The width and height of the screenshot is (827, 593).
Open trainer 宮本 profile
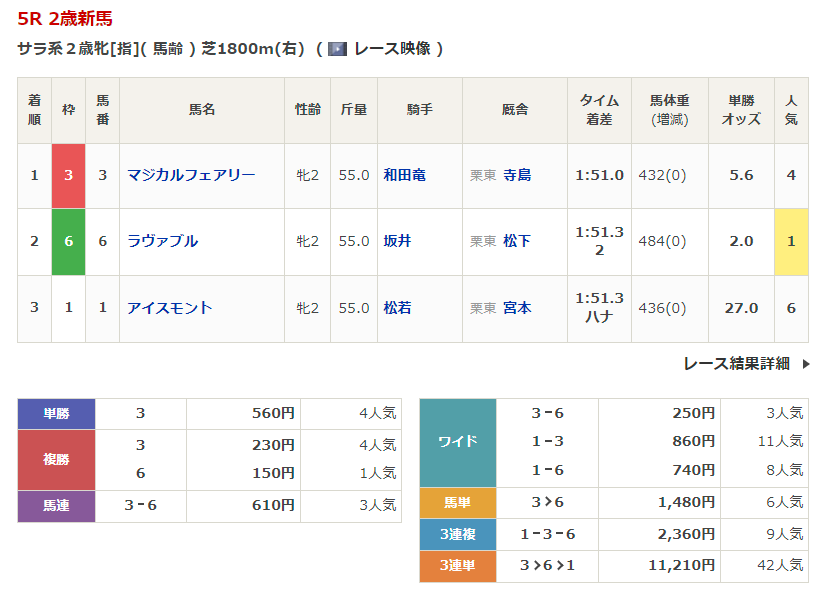[517, 308]
